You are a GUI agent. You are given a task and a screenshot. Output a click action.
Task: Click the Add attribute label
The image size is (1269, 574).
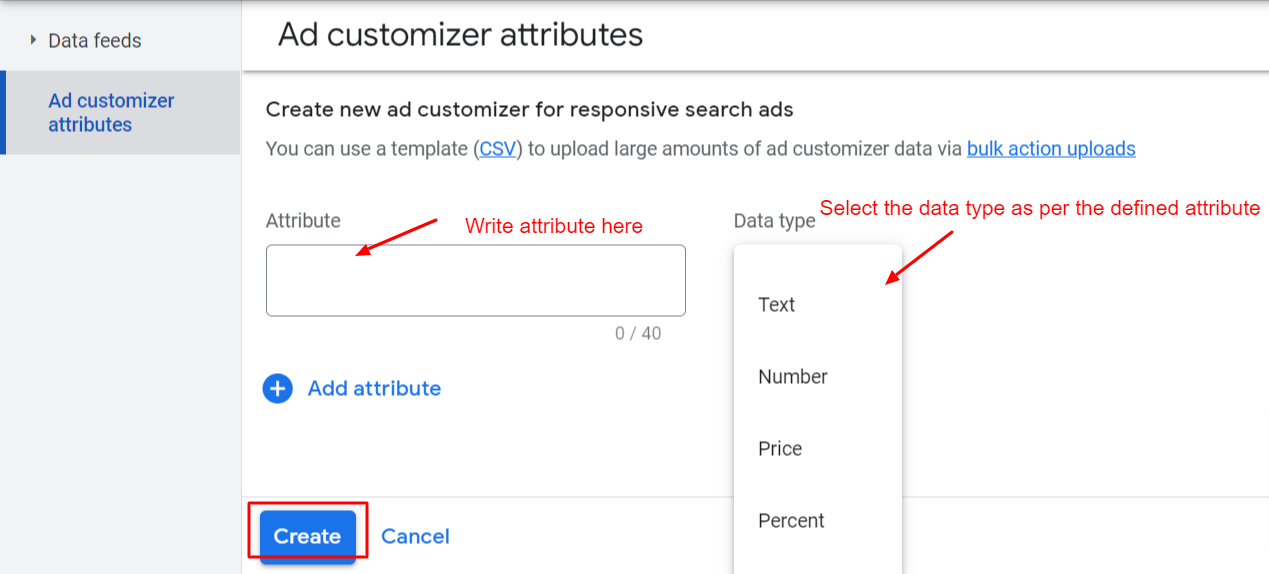[x=374, y=388]
